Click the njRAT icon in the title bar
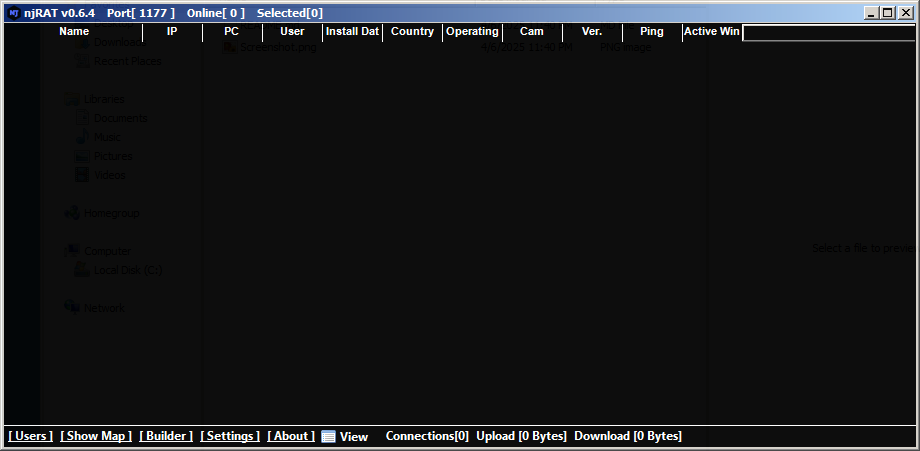Viewport: 920px width, 451px height. (x=13, y=13)
